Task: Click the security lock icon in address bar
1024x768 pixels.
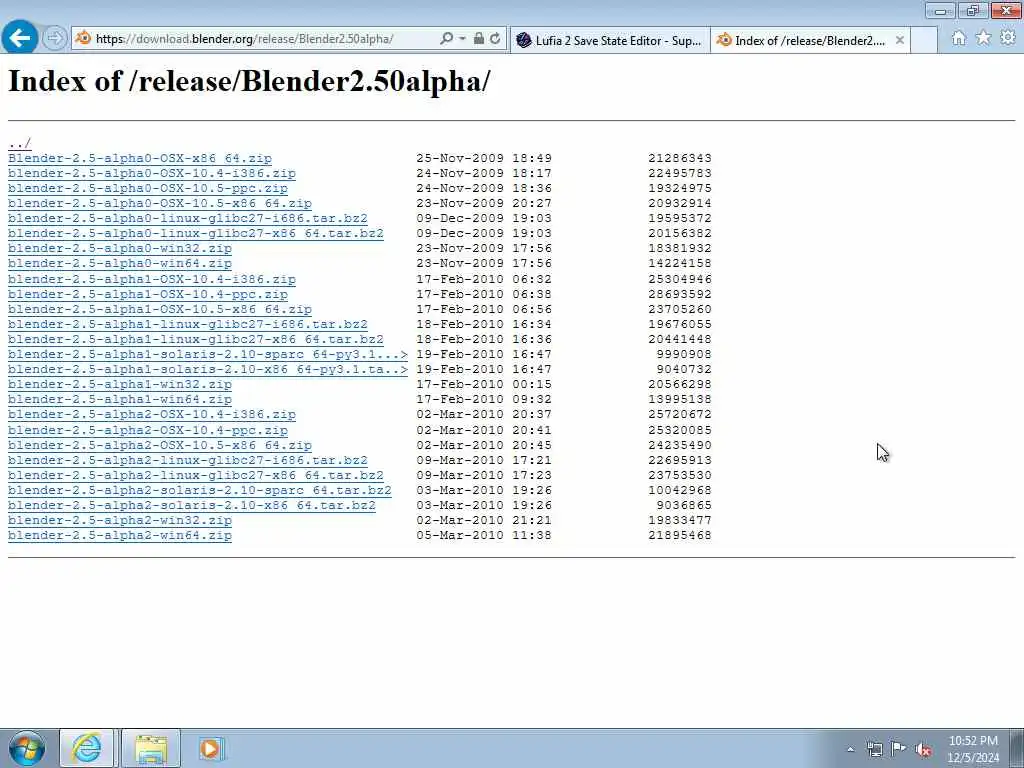Action: [x=479, y=39]
